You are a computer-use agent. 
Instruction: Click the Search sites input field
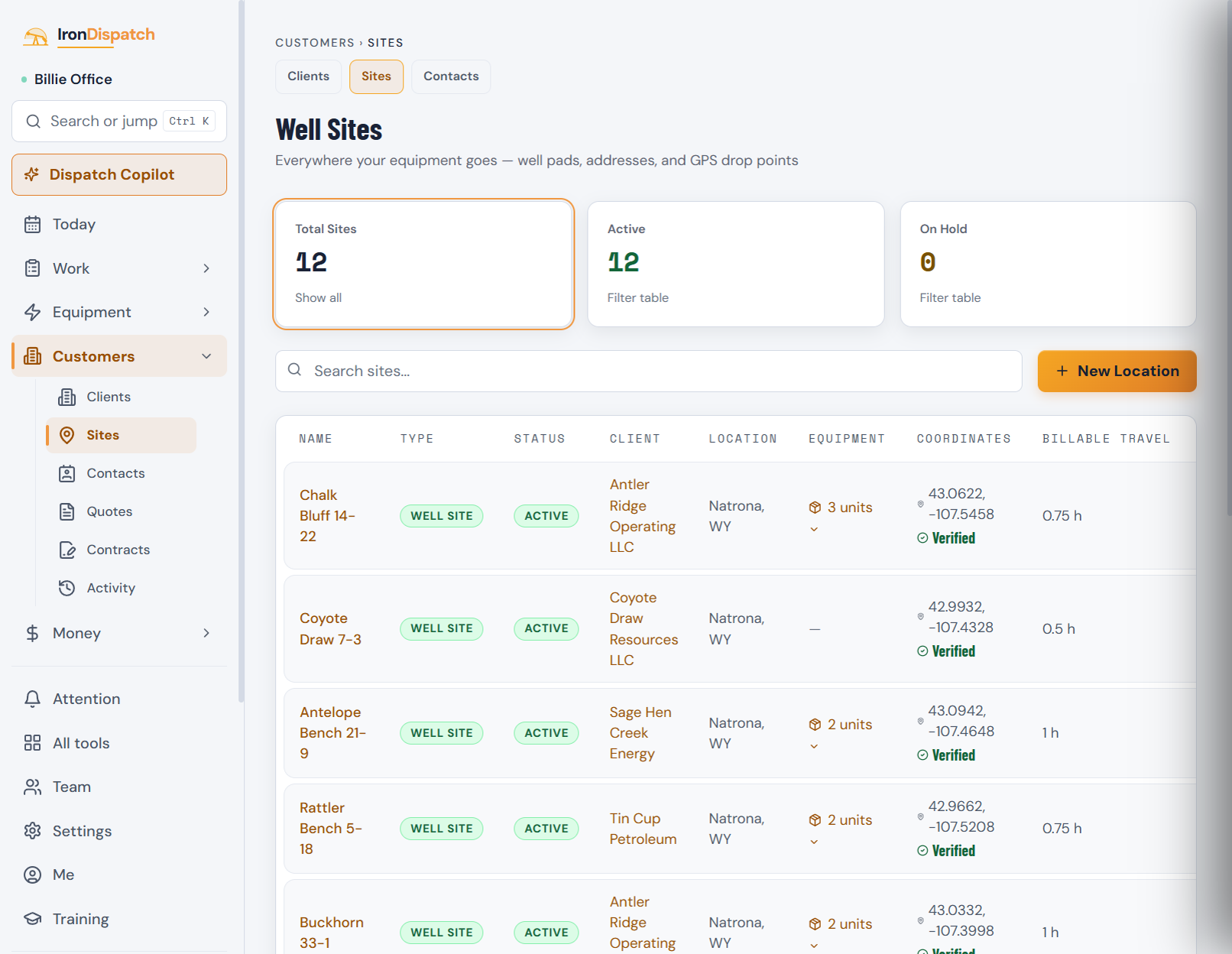[648, 371]
